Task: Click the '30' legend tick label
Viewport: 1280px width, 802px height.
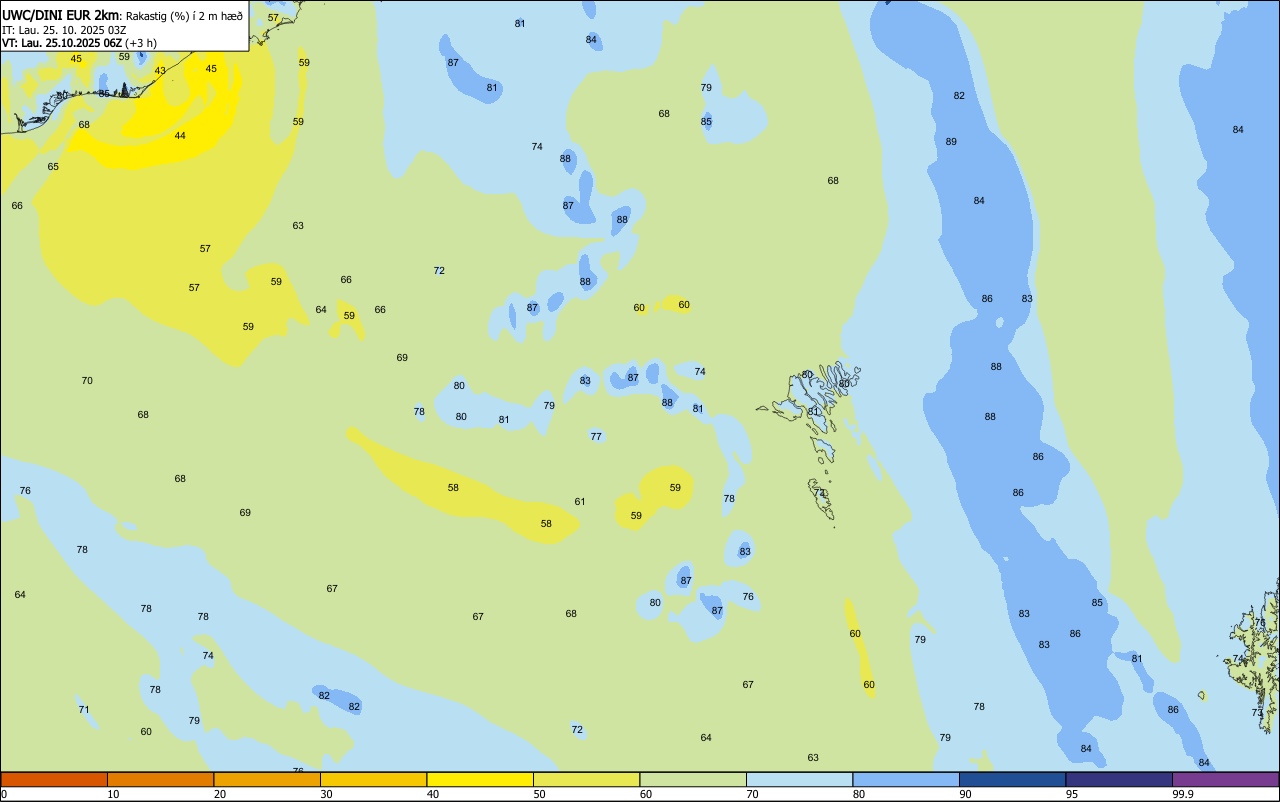Action: coord(326,794)
